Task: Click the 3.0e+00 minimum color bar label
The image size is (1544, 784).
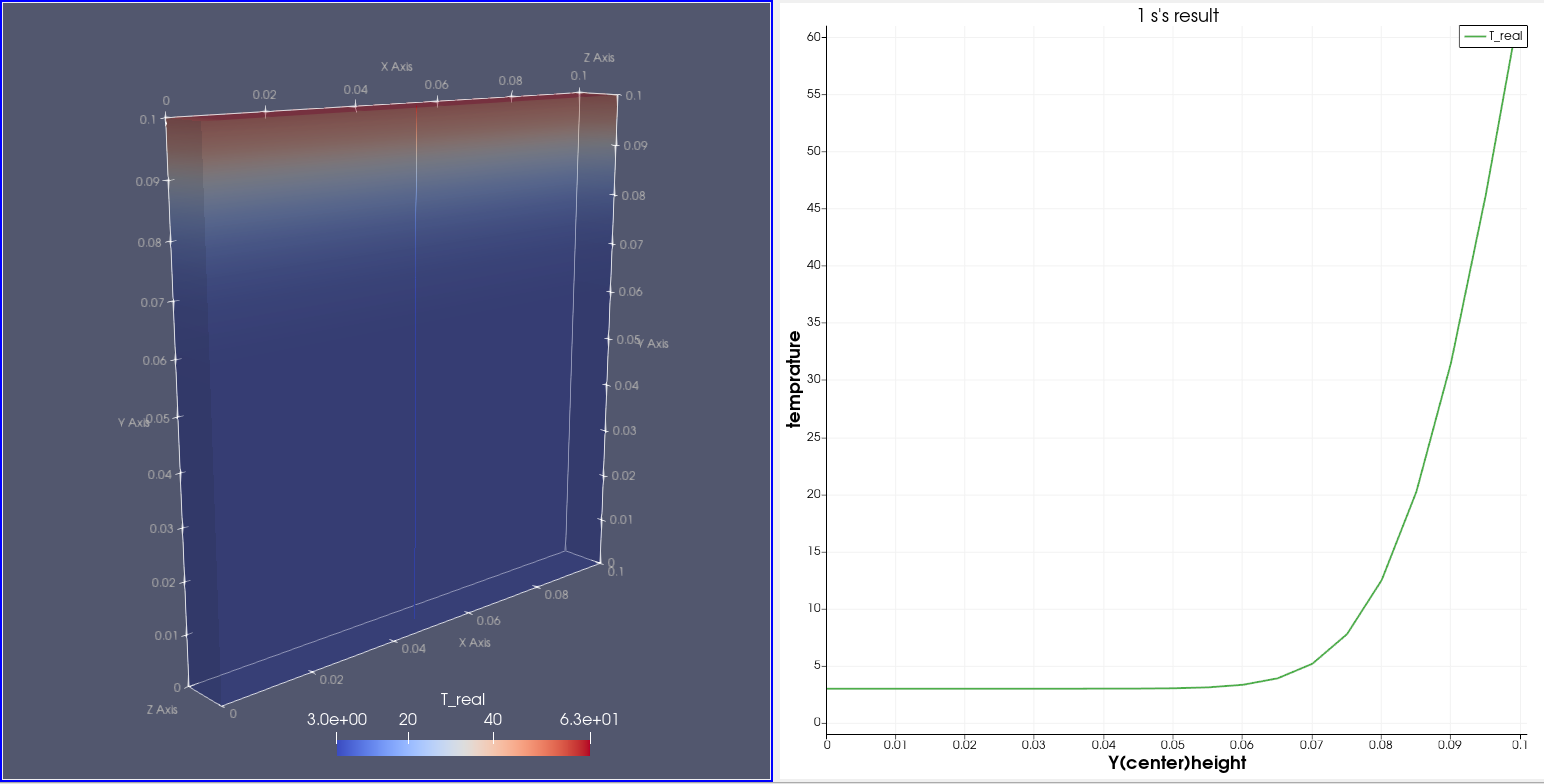Action: [337, 720]
